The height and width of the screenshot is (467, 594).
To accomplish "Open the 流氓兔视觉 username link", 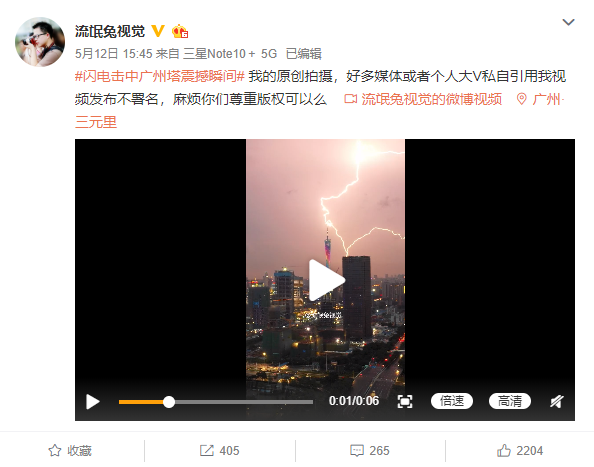I will click(110, 31).
